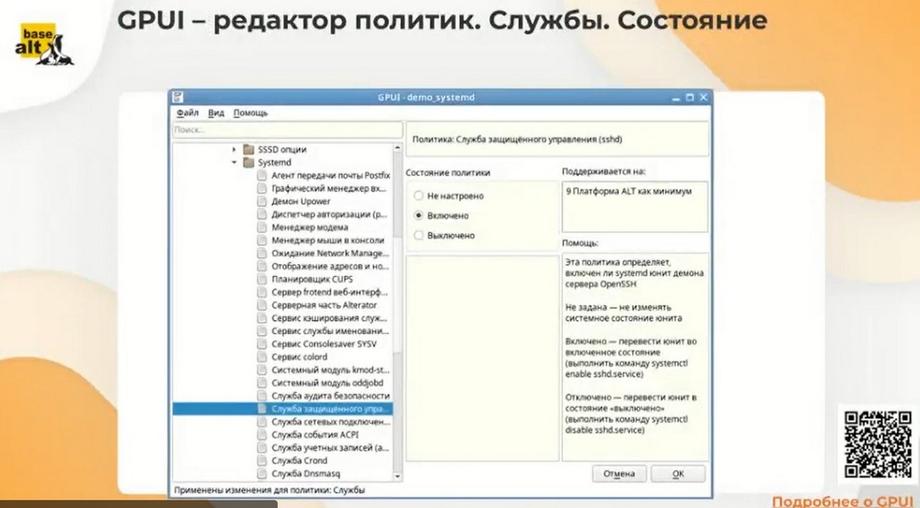
Task: Click the Отмена button
Action: point(619,473)
